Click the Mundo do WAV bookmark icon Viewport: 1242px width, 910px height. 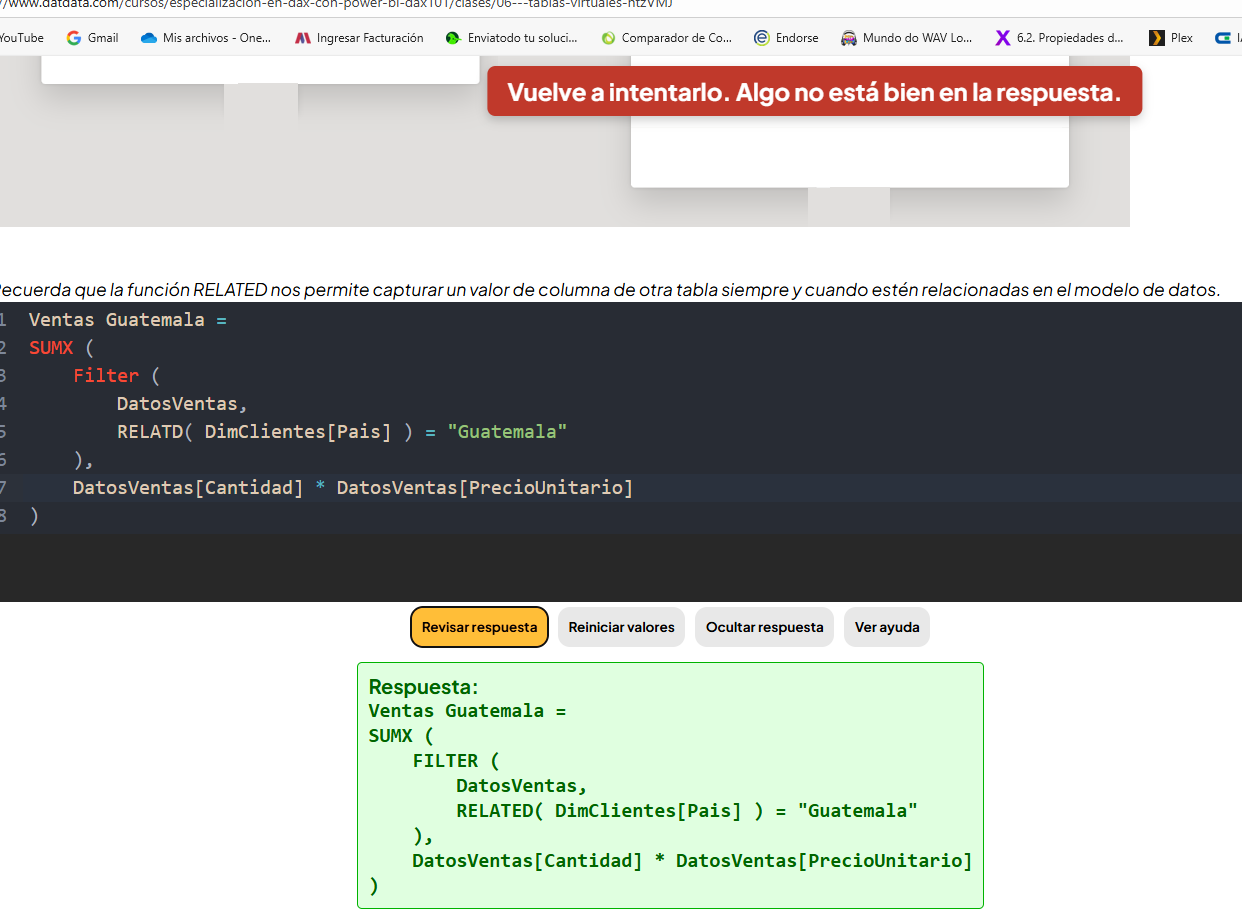[x=849, y=38]
